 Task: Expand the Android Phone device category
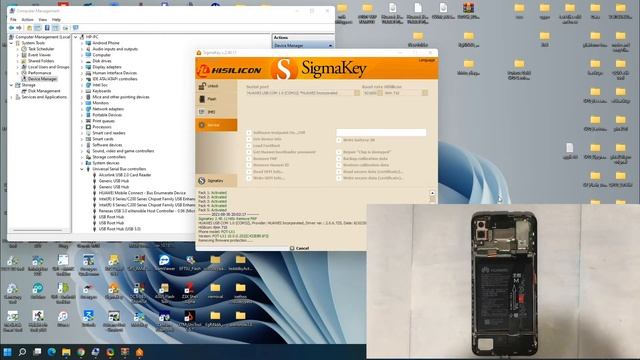[x=82, y=43]
